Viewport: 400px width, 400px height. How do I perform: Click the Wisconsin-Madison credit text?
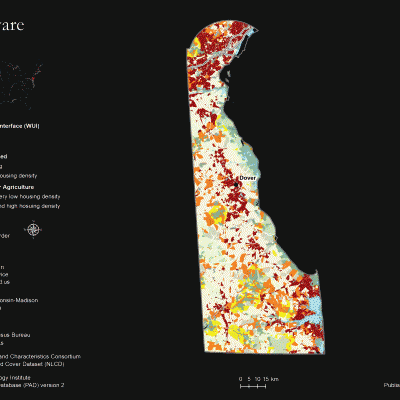[x=19, y=300]
